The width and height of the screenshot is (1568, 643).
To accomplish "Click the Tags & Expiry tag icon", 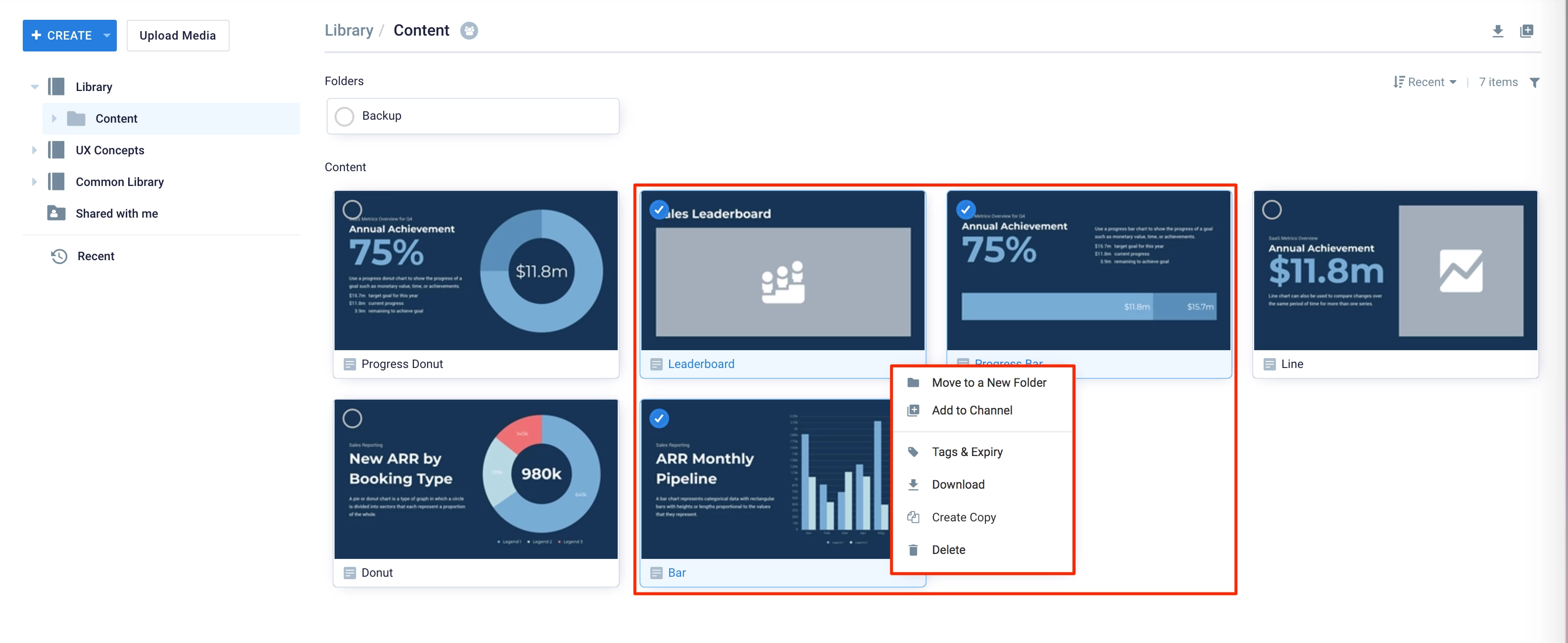I will tap(913, 452).
